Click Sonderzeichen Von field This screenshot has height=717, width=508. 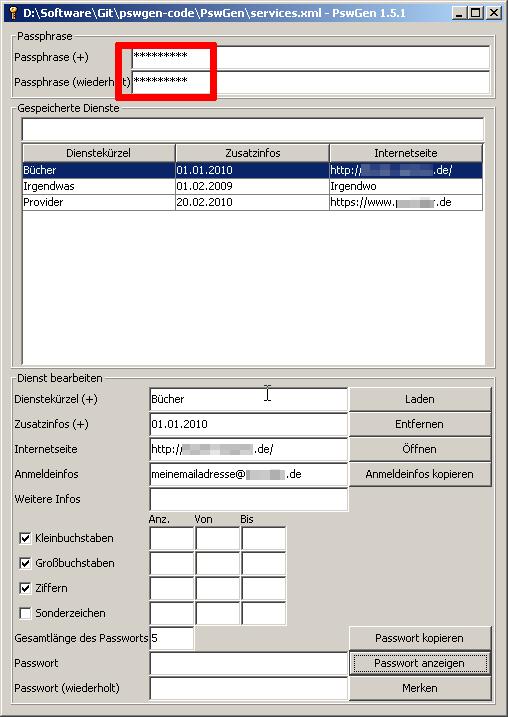pyautogui.click(x=218, y=613)
